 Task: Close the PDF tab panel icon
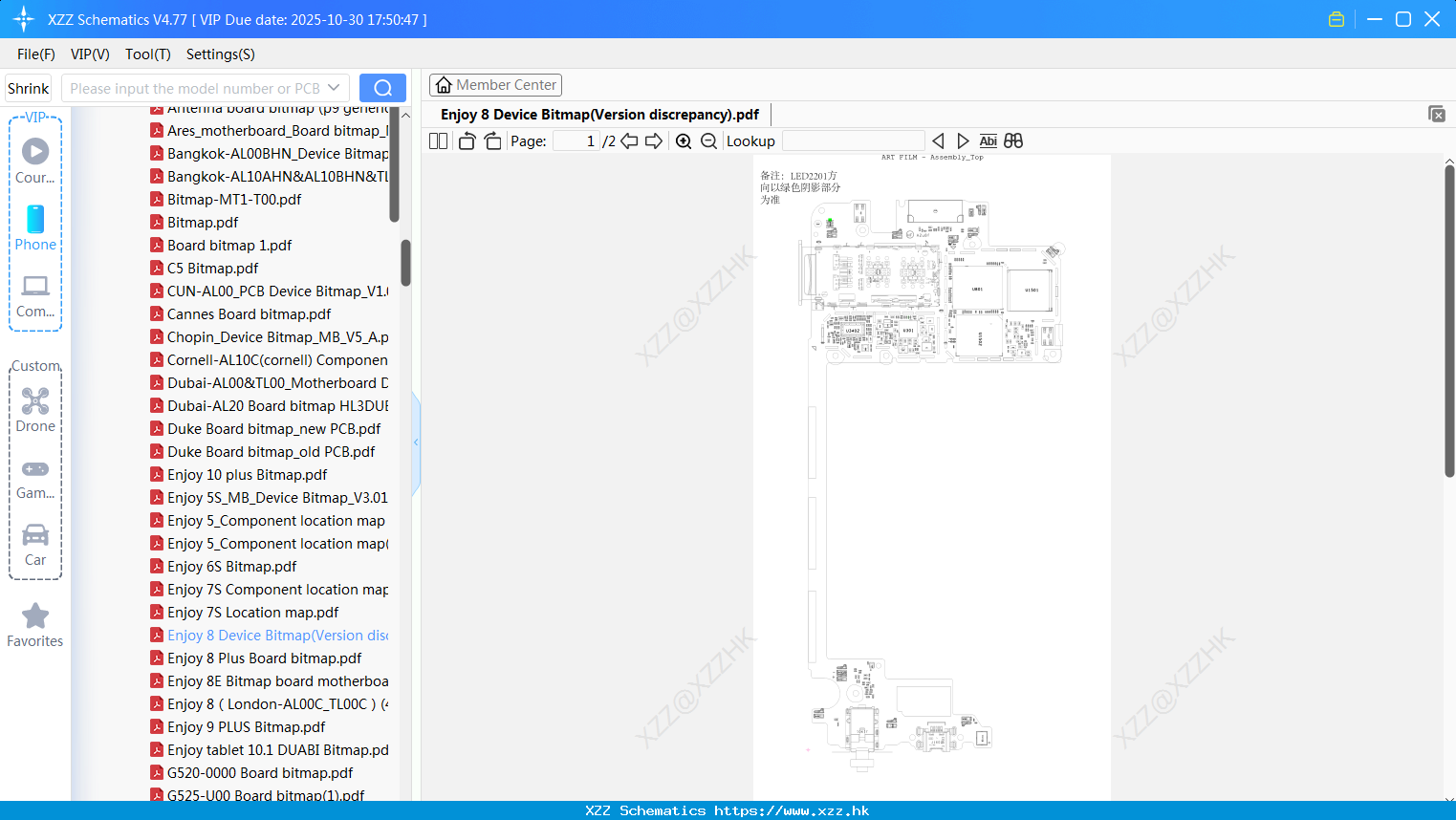point(1437,114)
